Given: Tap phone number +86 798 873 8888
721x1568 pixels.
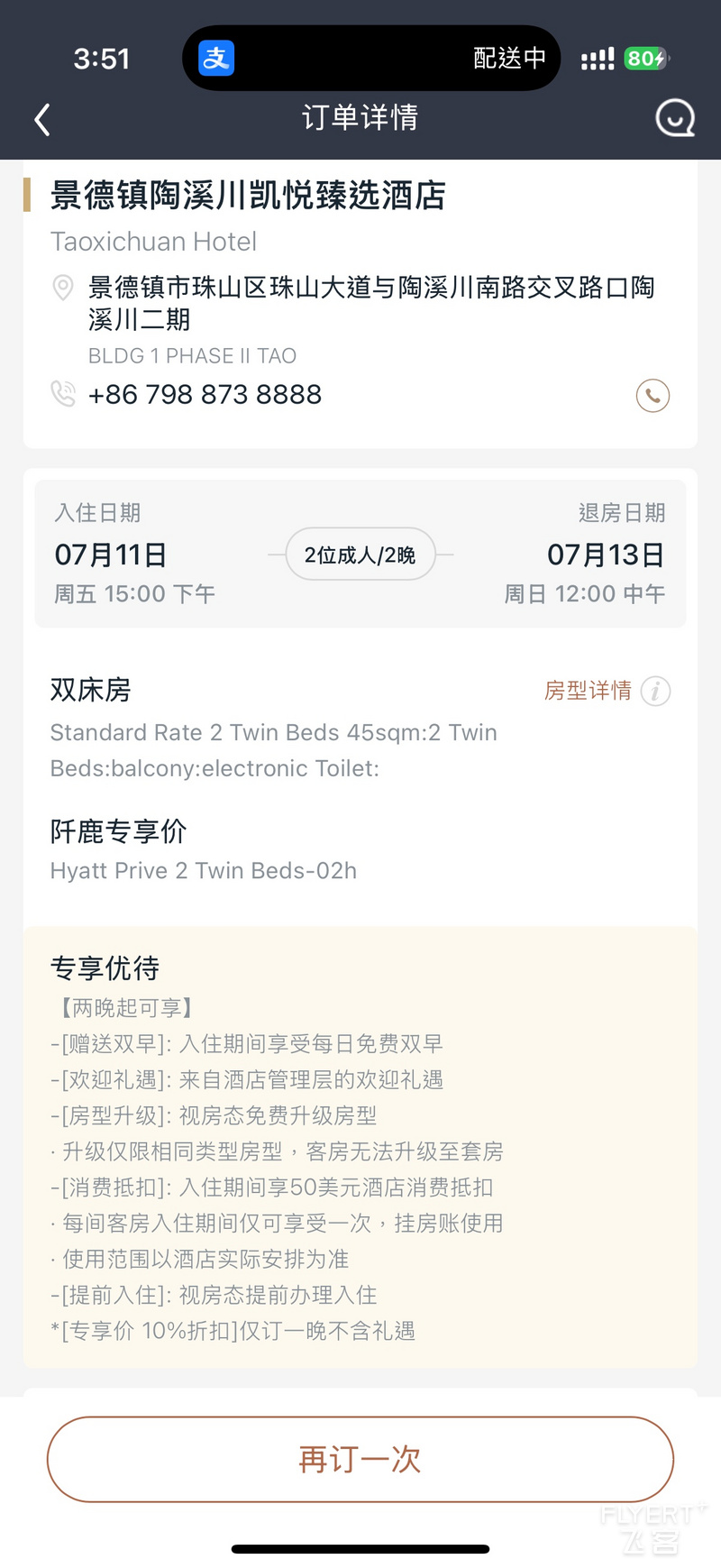Looking at the screenshot, I should (x=205, y=394).
